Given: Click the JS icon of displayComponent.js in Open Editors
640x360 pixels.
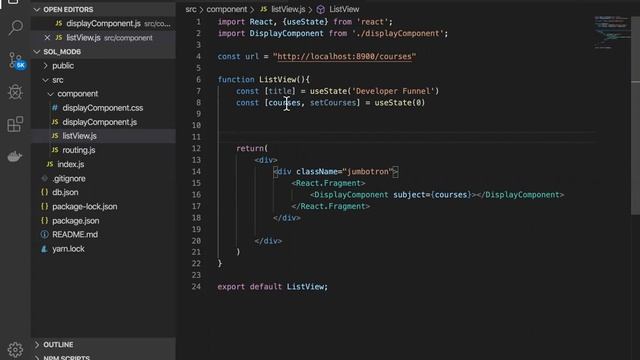Looking at the screenshot, I should [59, 24].
